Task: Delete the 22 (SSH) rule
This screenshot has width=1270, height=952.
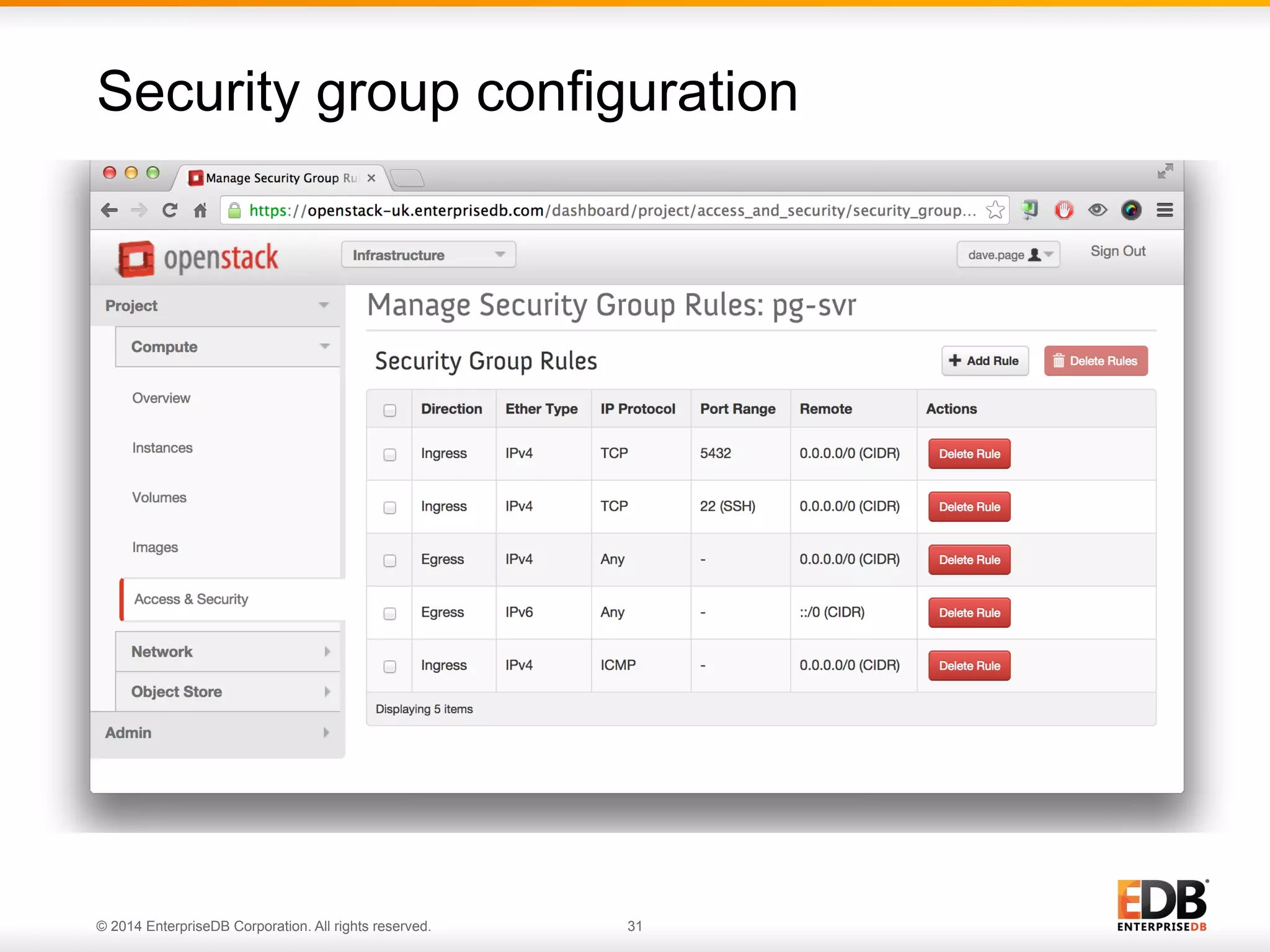Action: [x=969, y=507]
